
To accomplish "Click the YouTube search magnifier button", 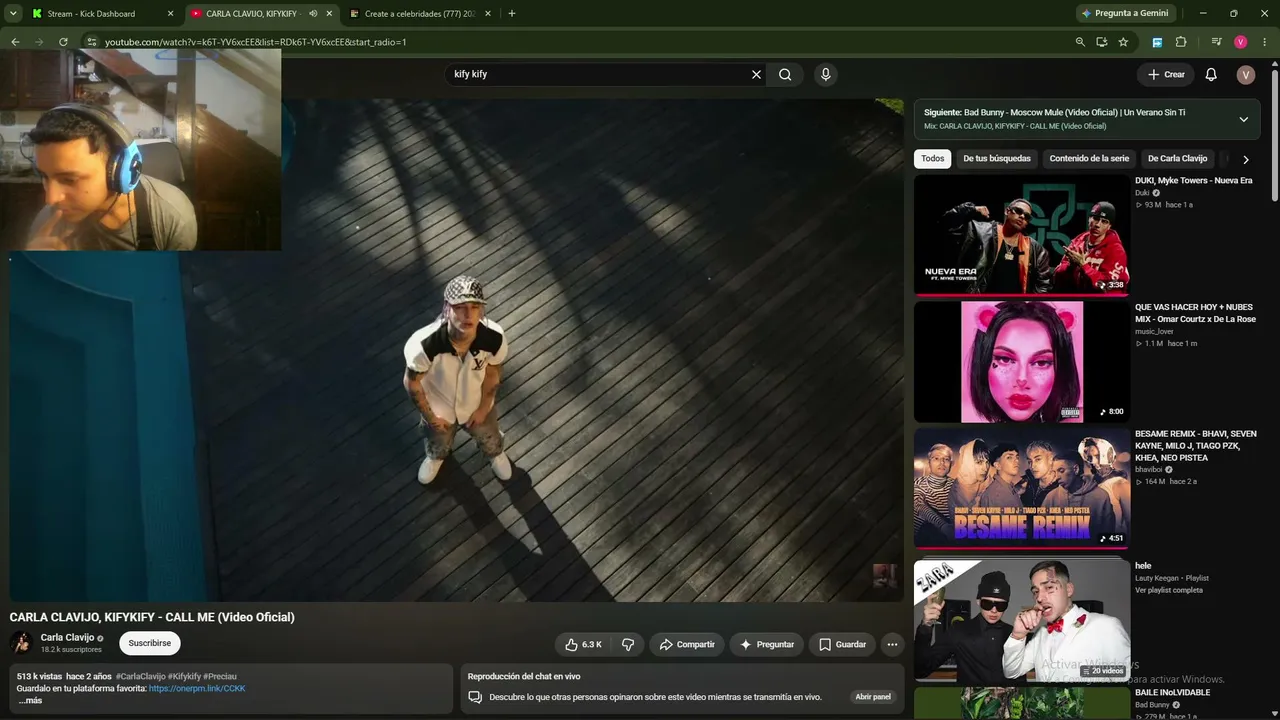I will (785, 74).
